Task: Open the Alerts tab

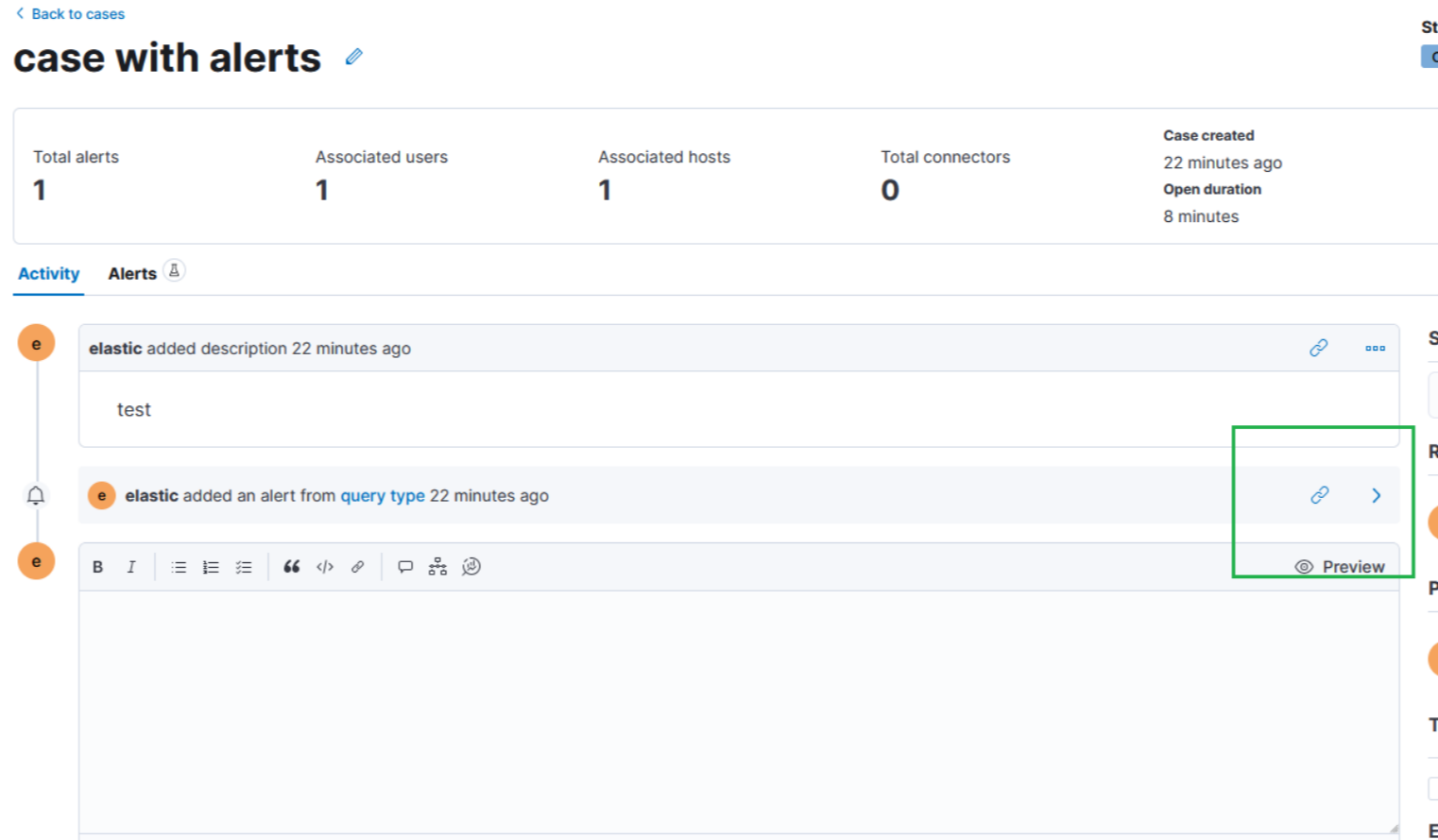Action: coord(132,274)
